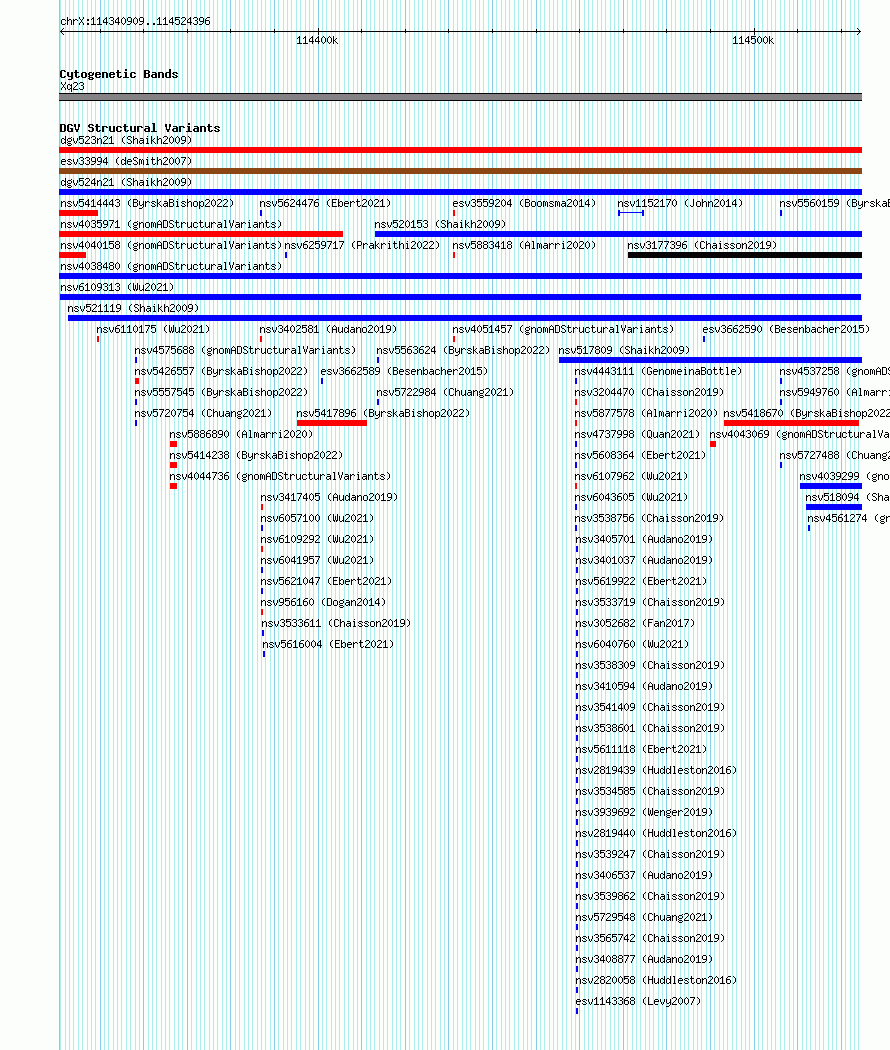Open nsv6259717 (Prakrithi2022) variant

click(362, 245)
